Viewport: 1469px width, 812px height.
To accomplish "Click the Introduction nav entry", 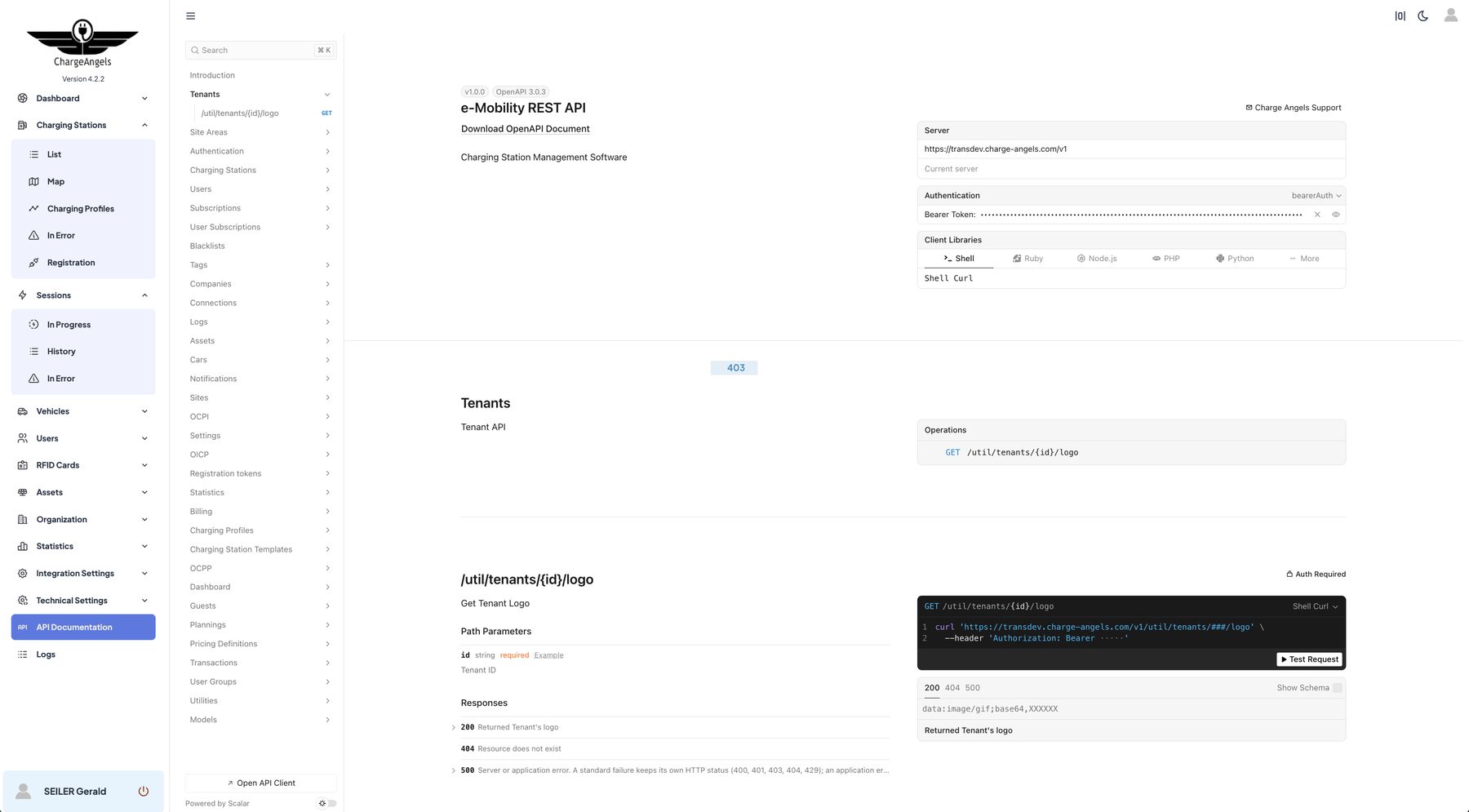I will coord(212,76).
